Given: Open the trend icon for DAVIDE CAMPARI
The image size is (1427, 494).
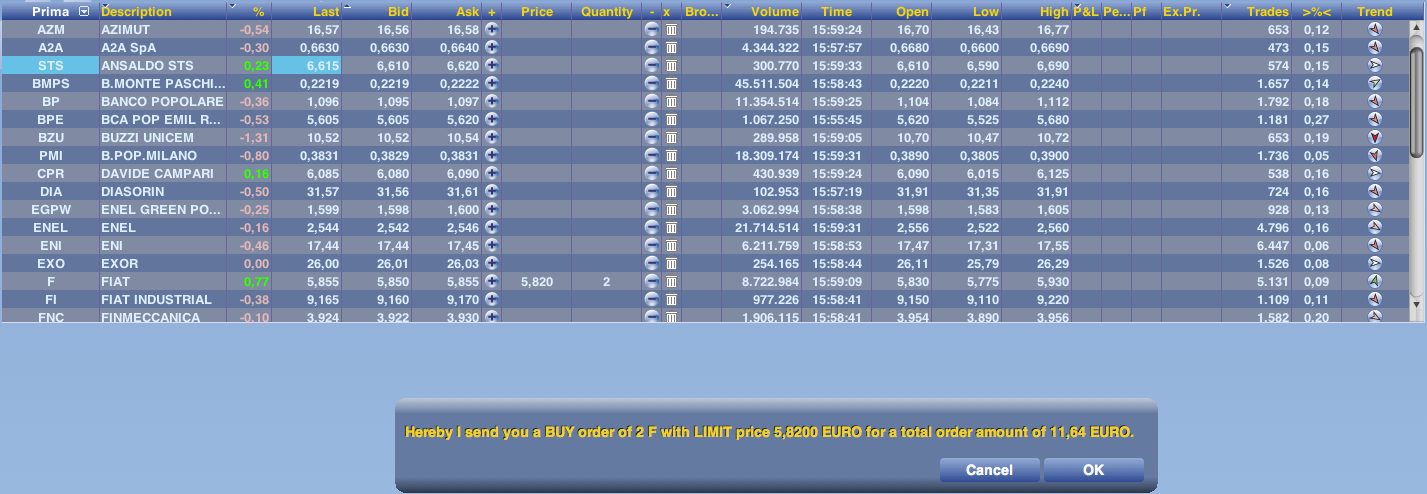Looking at the screenshot, I should tap(1374, 174).
